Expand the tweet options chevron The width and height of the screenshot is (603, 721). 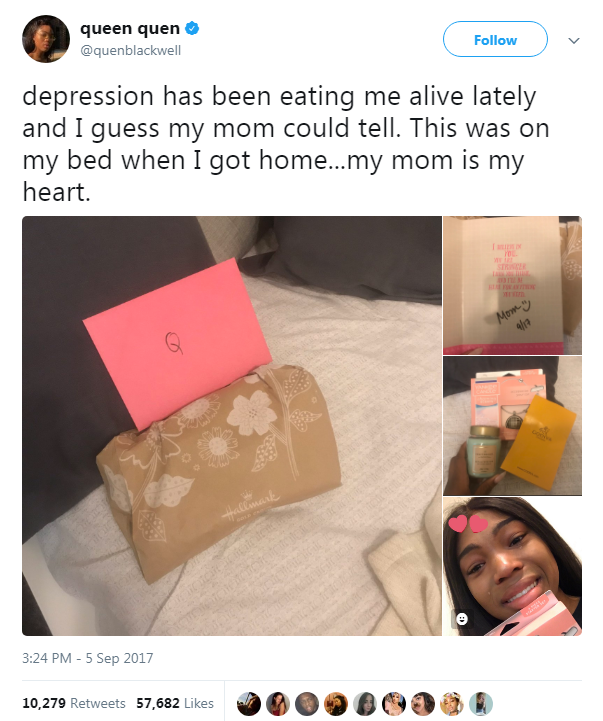[x=574, y=40]
